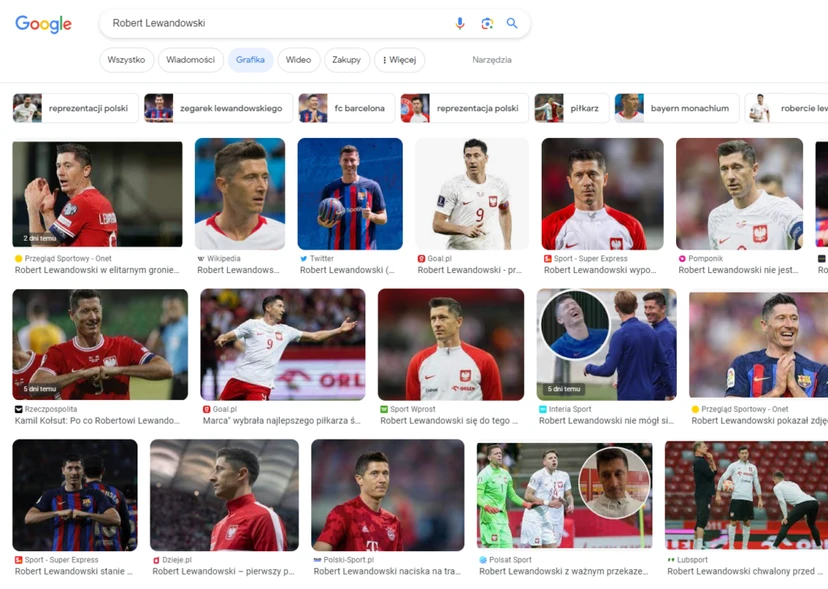The image size is (828, 589).
Task: Open the Interia Sport image result
Action: [607, 344]
